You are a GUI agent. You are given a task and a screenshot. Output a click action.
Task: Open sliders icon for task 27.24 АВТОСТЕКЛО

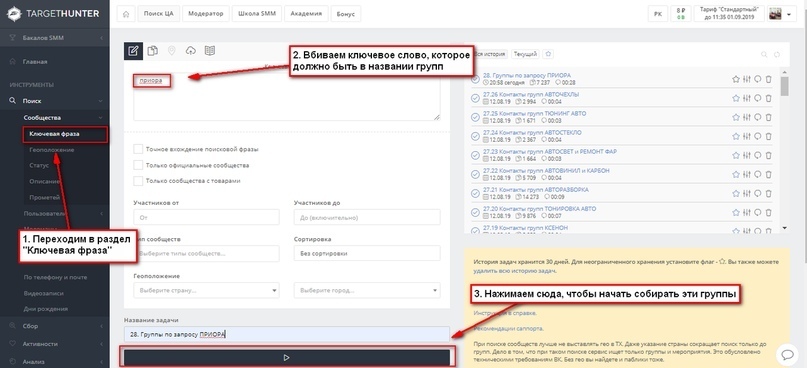pyautogui.click(x=747, y=136)
